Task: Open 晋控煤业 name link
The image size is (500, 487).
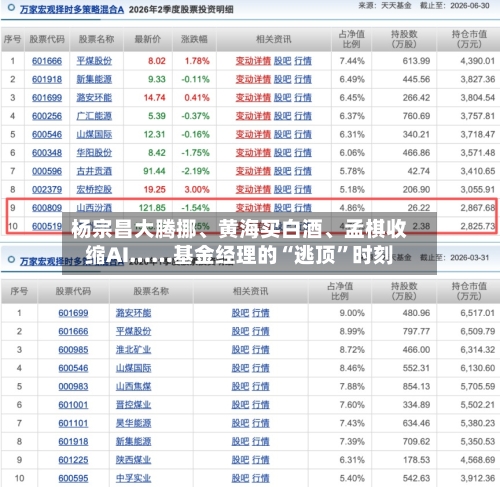Action: tap(133, 405)
